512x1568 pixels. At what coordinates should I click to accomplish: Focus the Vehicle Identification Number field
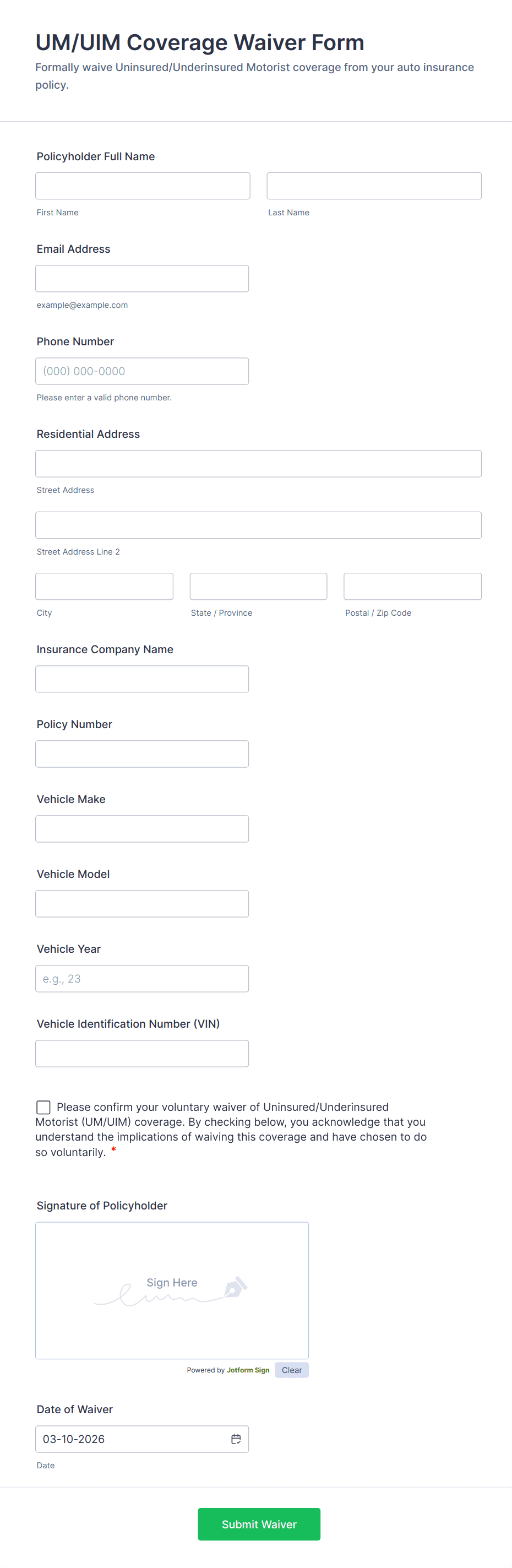(x=142, y=1053)
